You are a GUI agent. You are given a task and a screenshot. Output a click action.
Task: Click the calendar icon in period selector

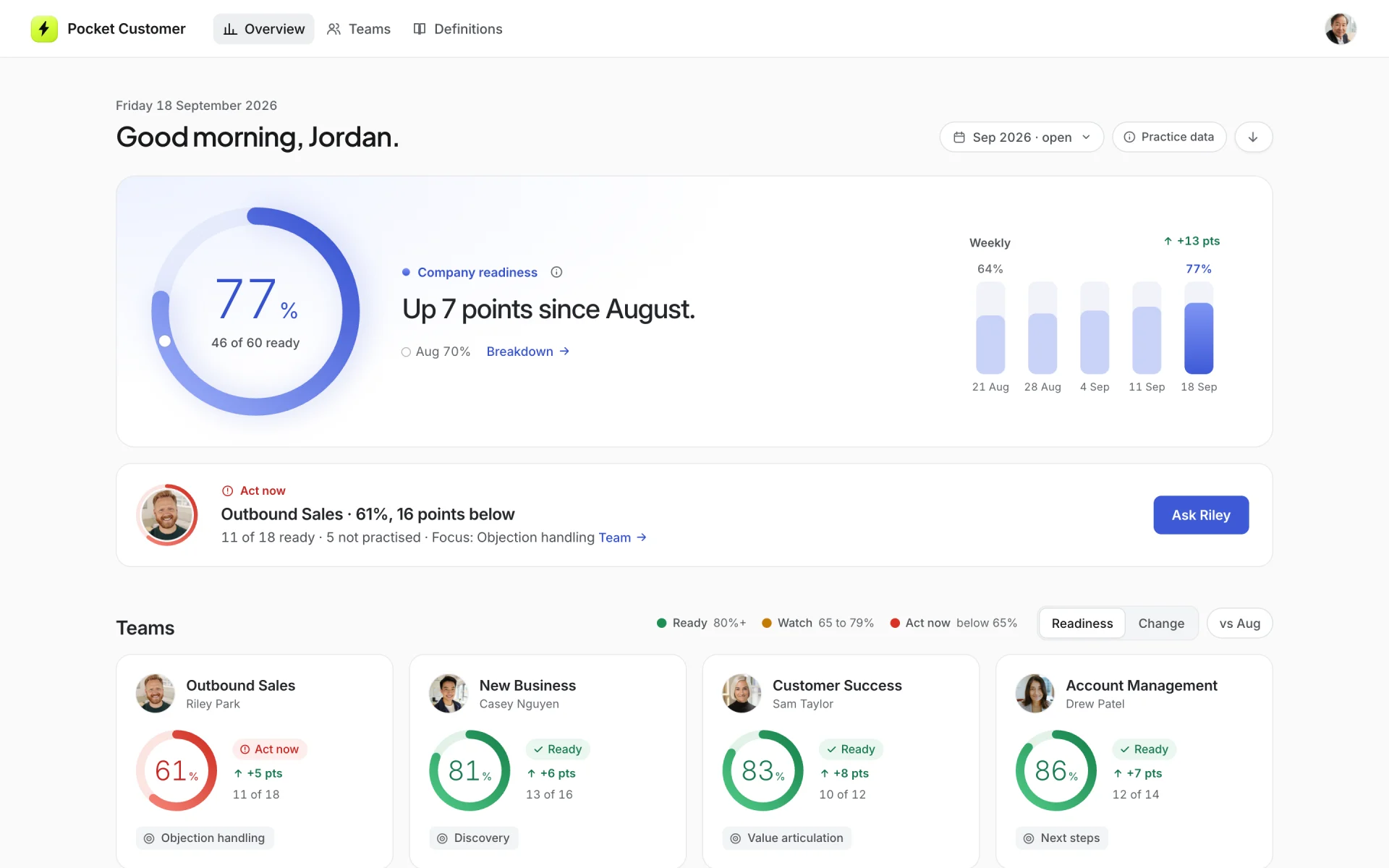coord(959,137)
